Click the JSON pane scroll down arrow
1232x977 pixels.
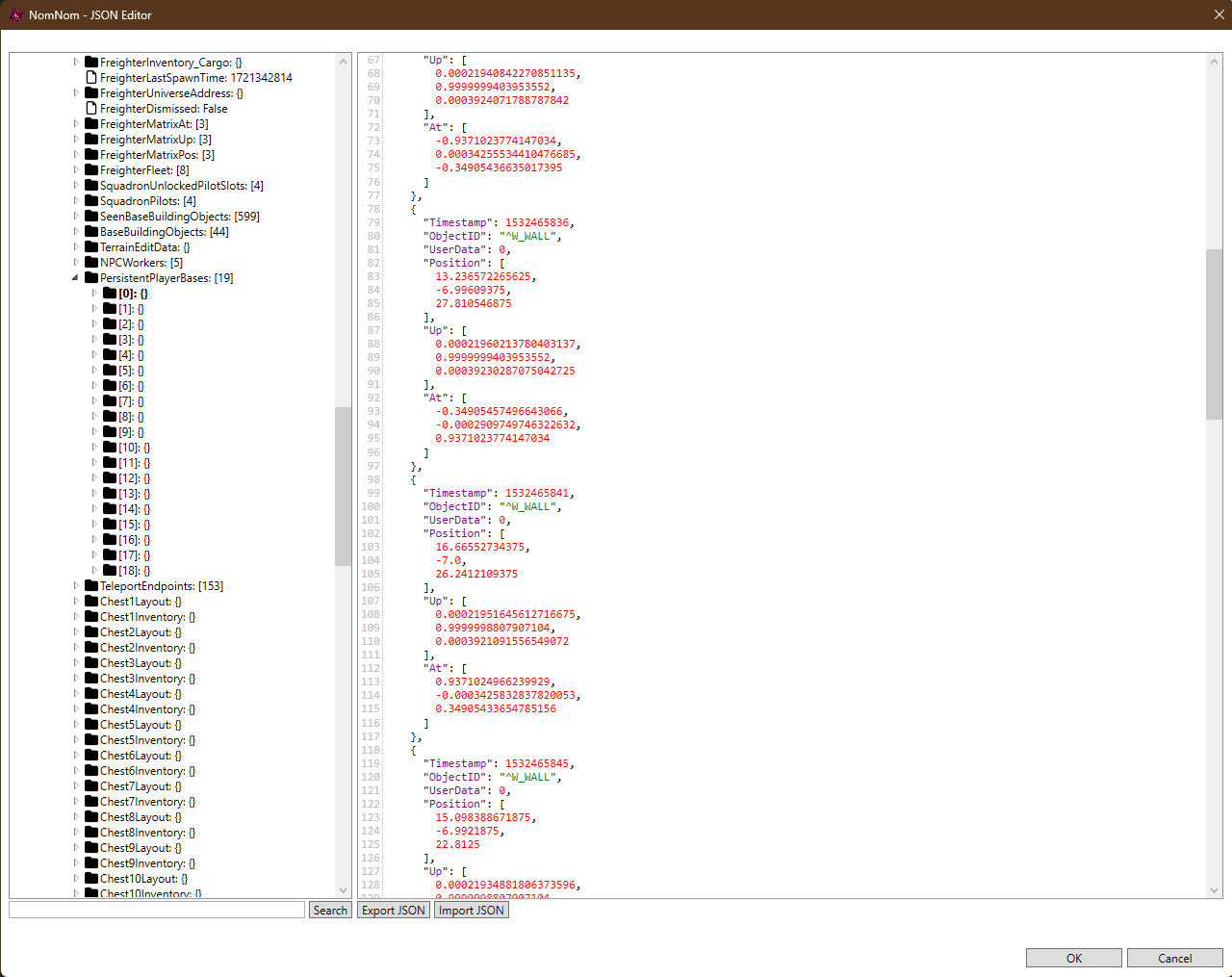tap(1214, 890)
